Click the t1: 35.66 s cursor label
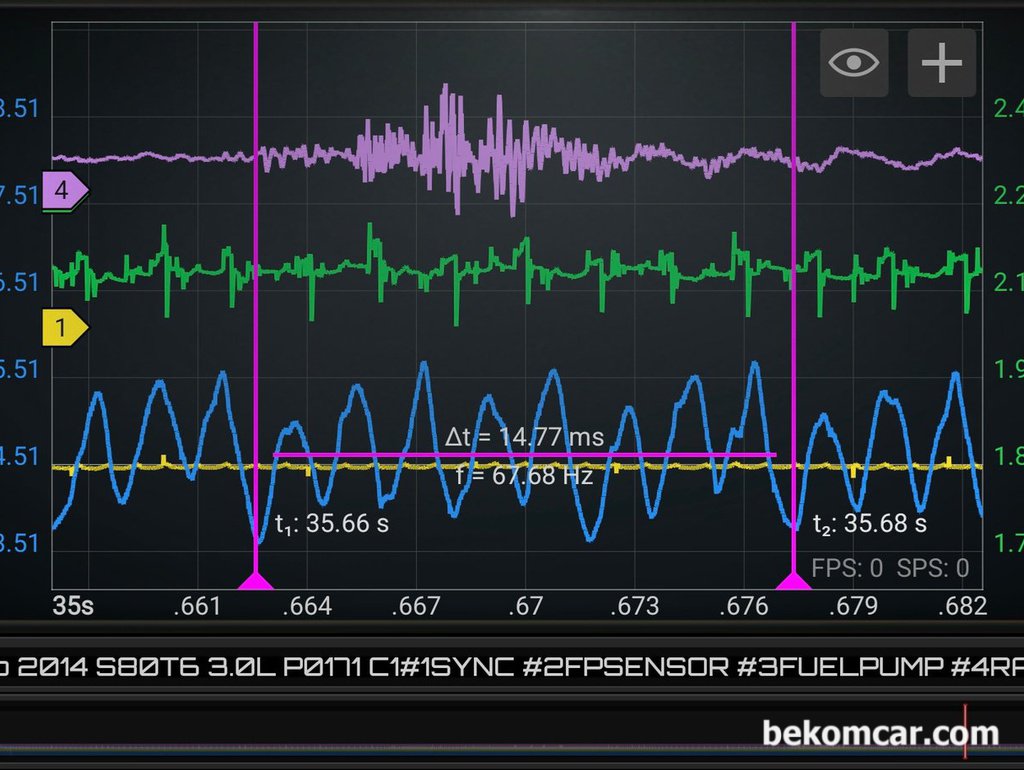Image resolution: width=1024 pixels, height=770 pixels. pyautogui.click(x=332, y=524)
